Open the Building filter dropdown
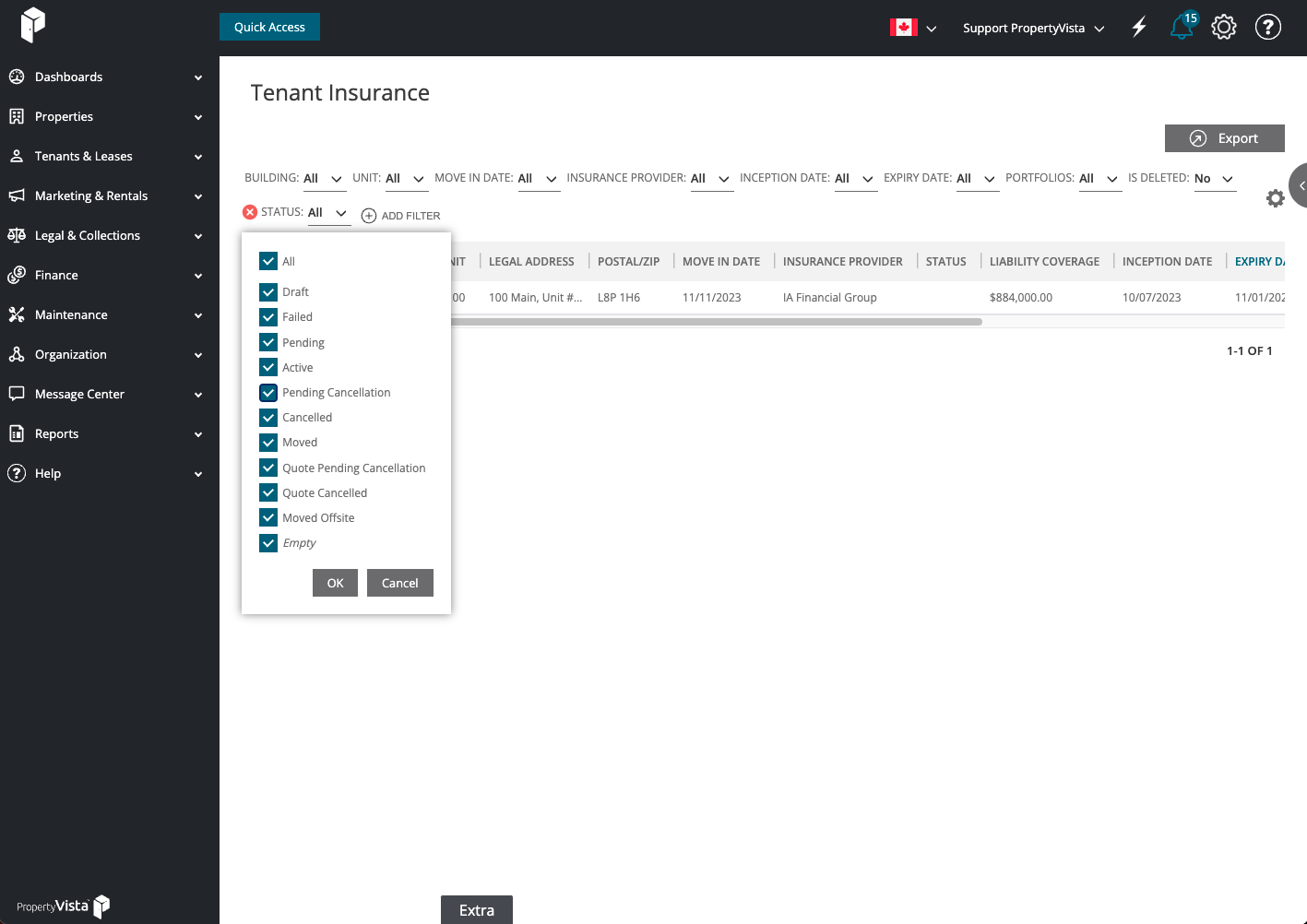The width and height of the screenshot is (1307, 924). (324, 179)
